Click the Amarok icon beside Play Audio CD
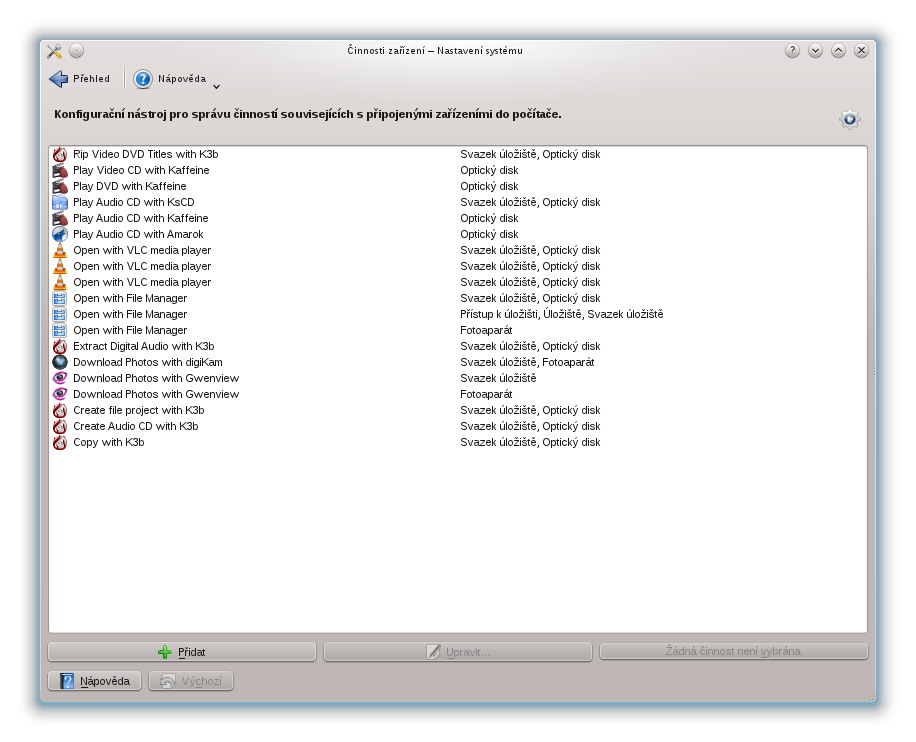Viewport: 916px width, 742px height. pos(60,234)
